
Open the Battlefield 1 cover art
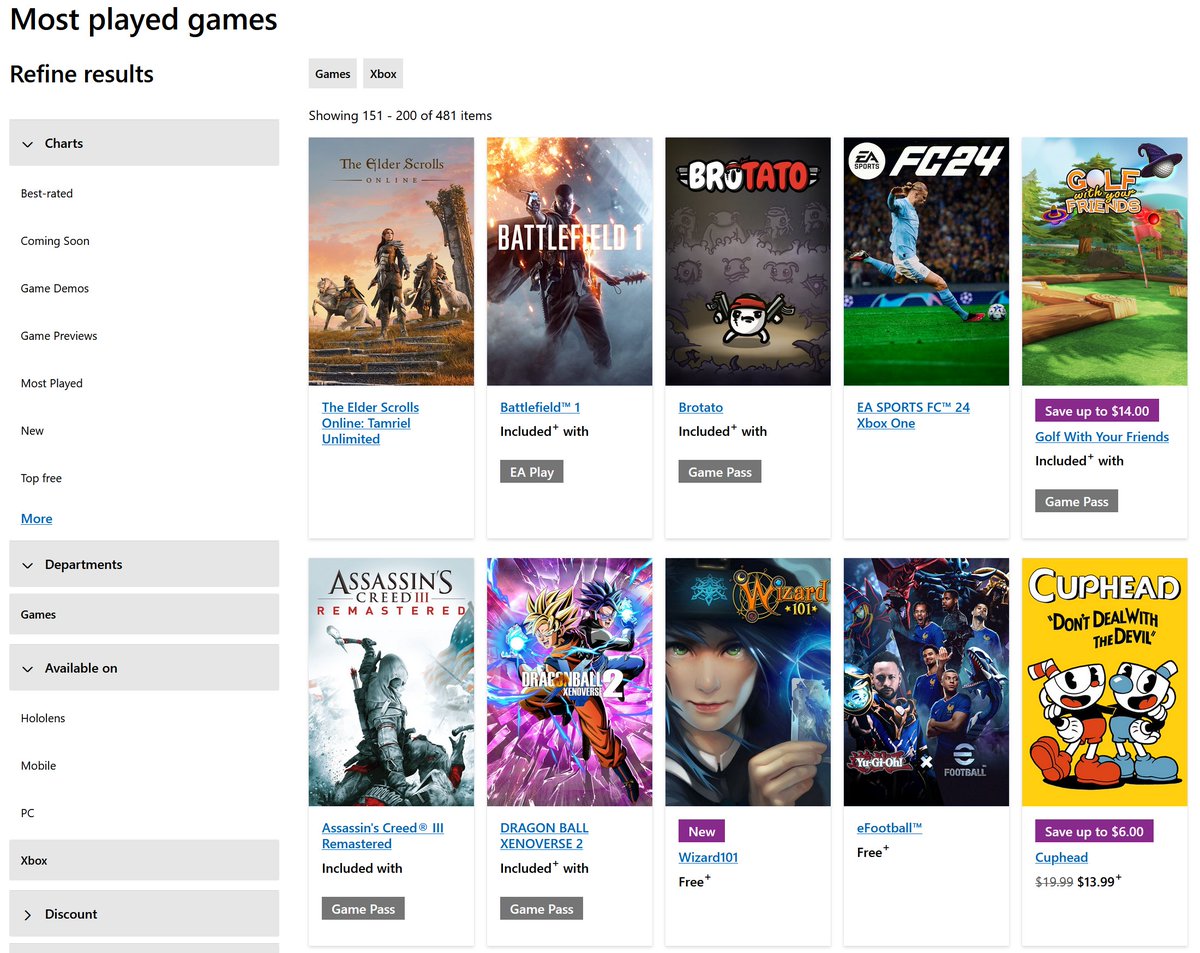click(570, 261)
